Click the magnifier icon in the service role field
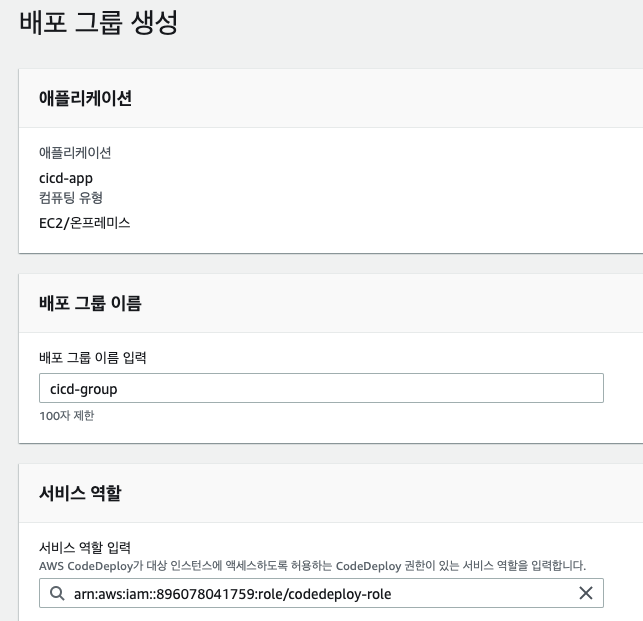This screenshot has width=643, height=621. point(57,593)
